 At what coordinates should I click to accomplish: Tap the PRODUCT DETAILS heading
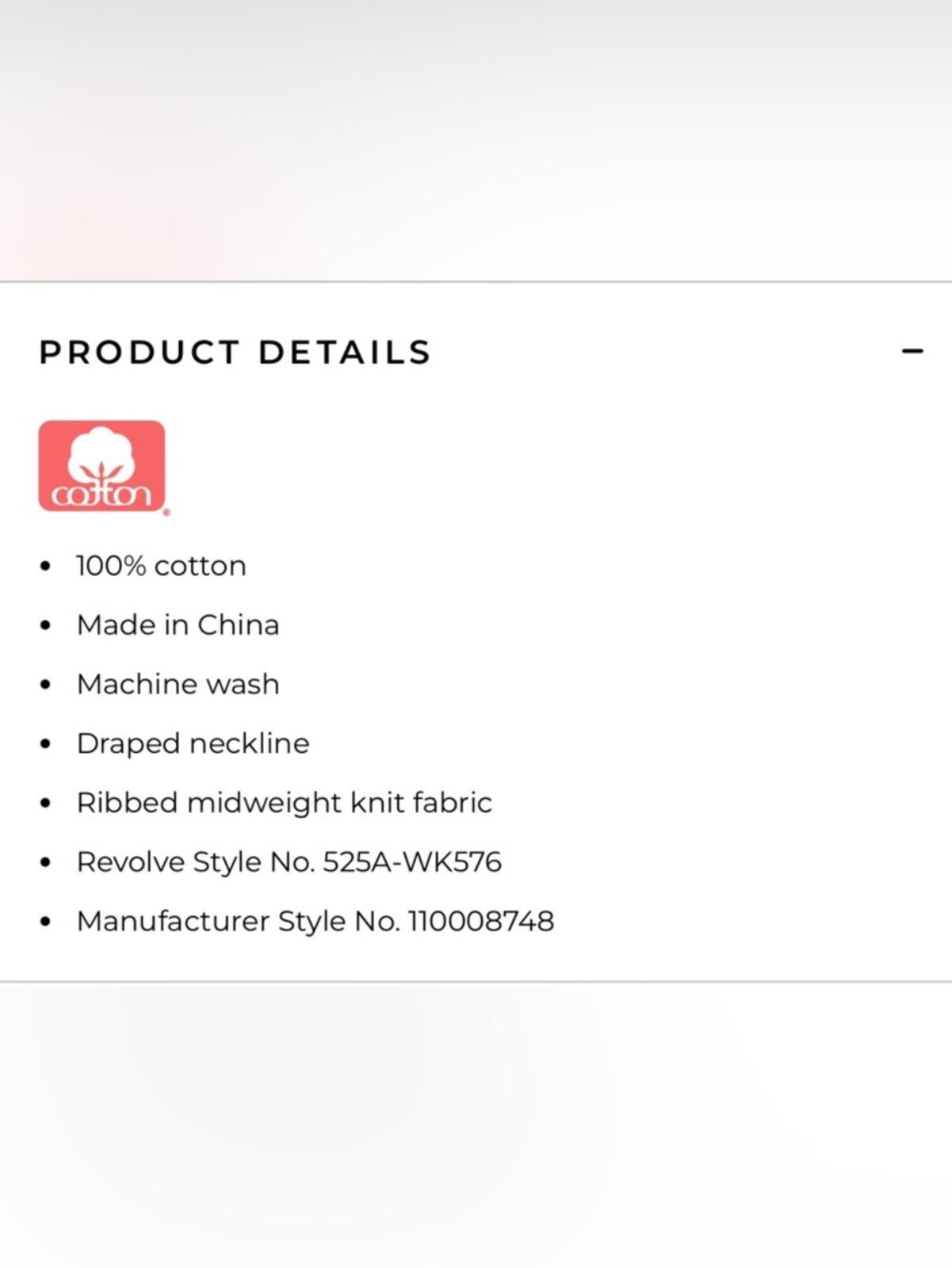235,353
